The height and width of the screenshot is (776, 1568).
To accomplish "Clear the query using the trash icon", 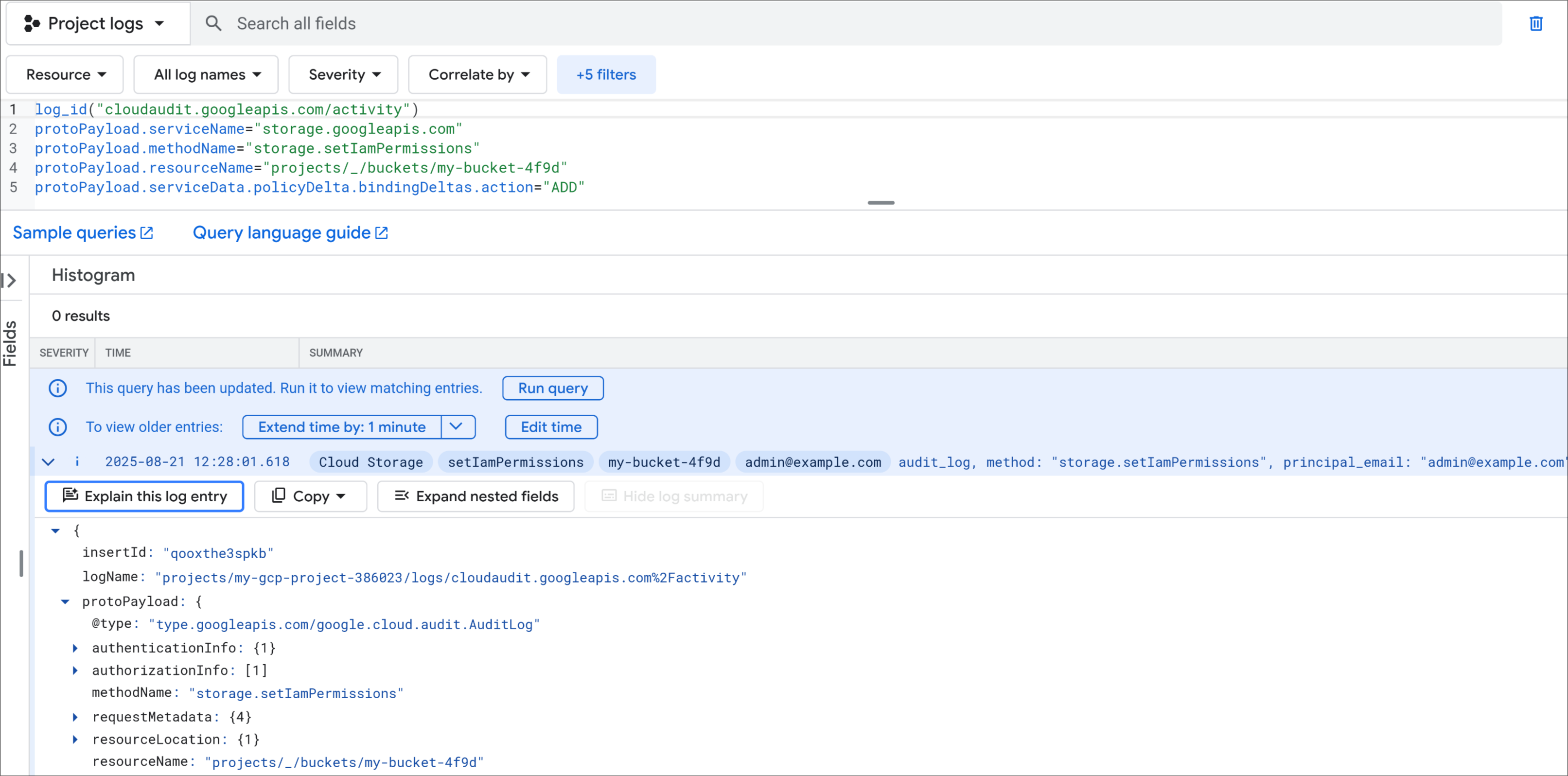I will 1536,23.
